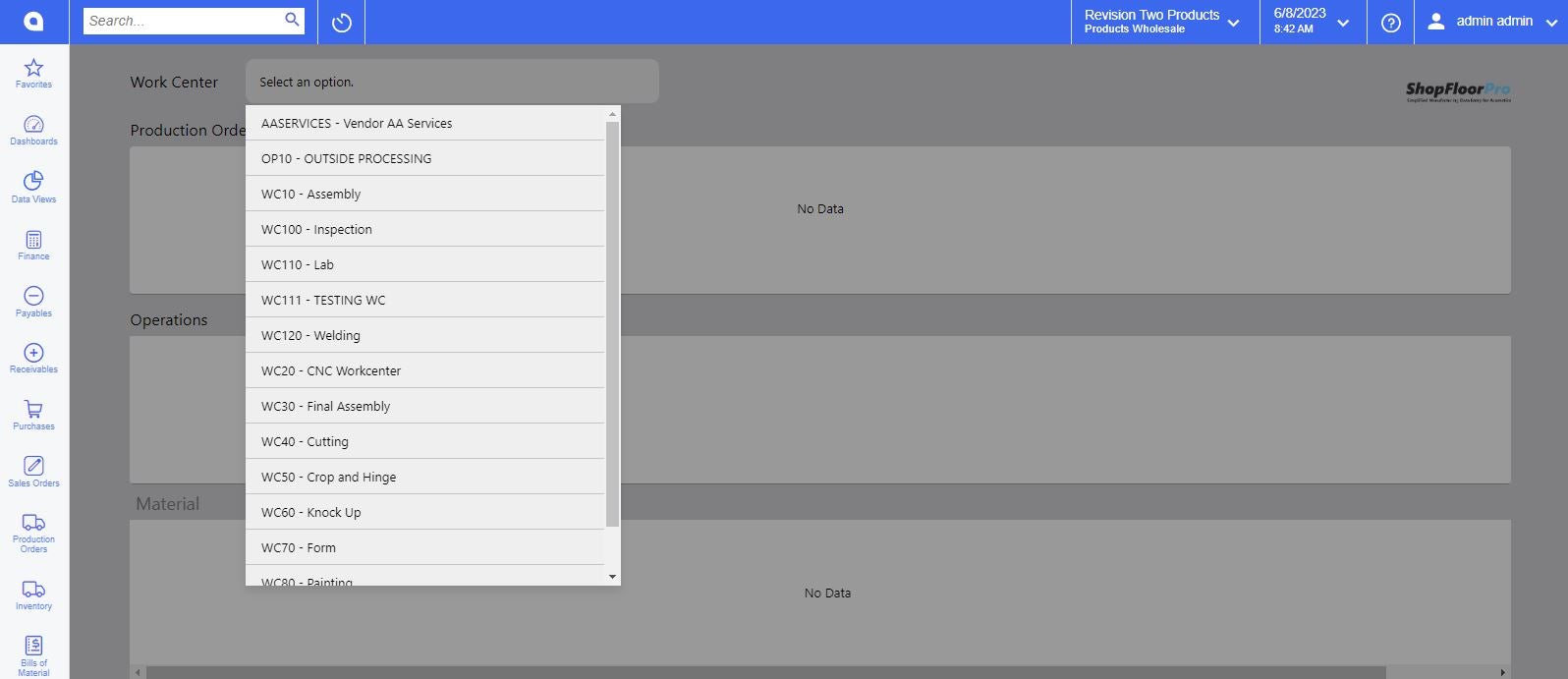Open the help question mark icon

point(1391,22)
